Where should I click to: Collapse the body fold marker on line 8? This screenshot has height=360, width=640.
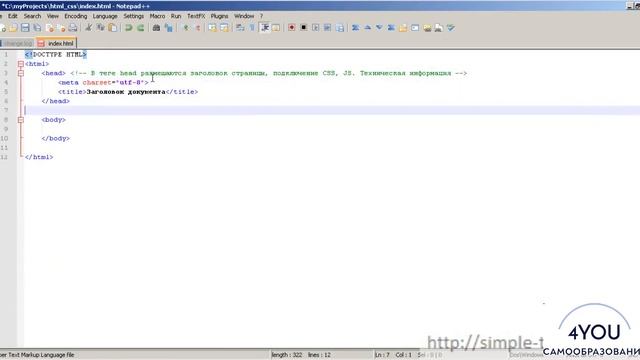[x=21, y=120]
